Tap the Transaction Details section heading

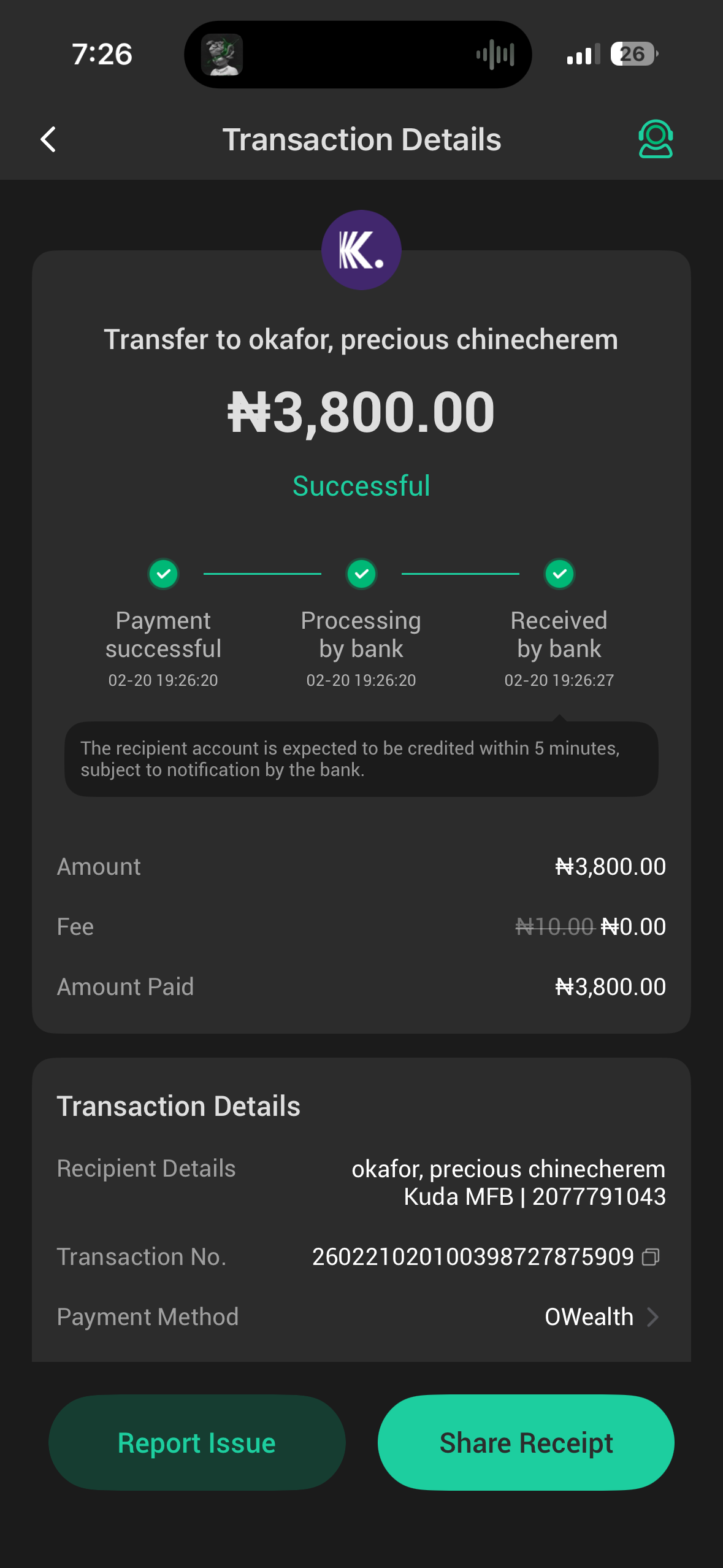(178, 1107)
